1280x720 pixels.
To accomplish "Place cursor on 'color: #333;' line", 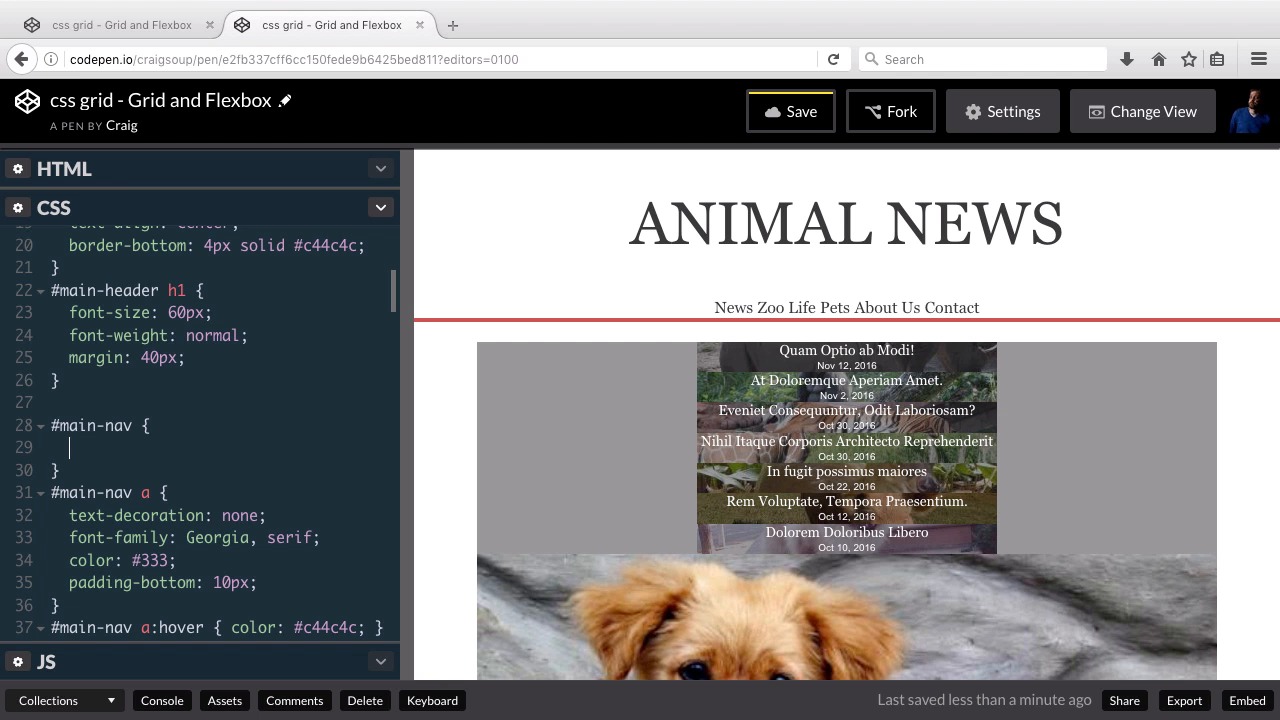I will [122, 561].
